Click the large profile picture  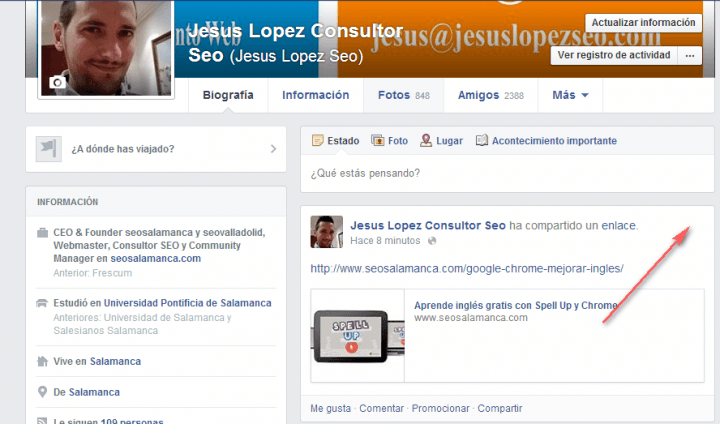point(106,48)
